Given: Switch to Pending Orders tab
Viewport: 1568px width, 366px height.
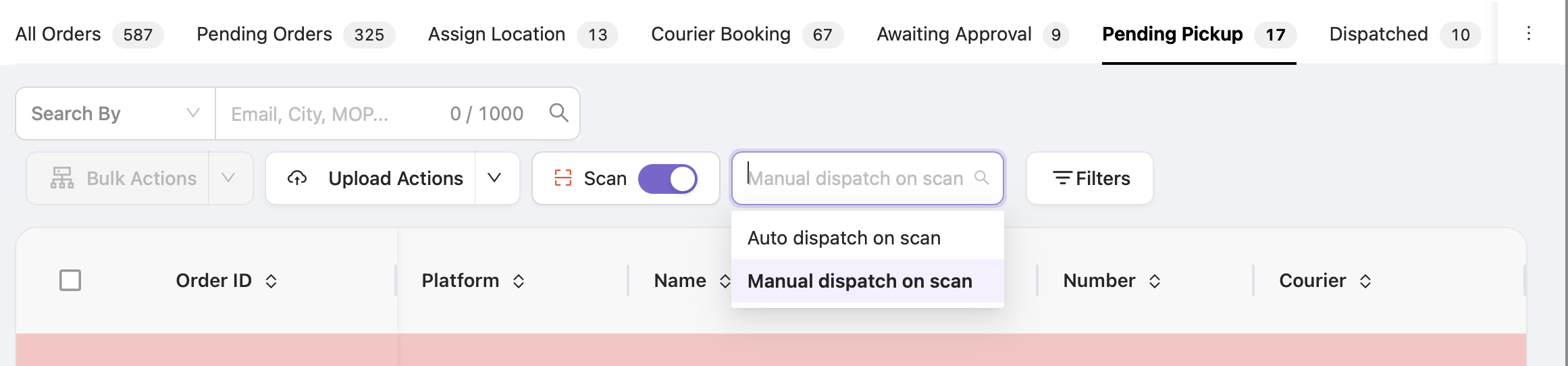Looking at the screenshot, I should coord(296,34).
